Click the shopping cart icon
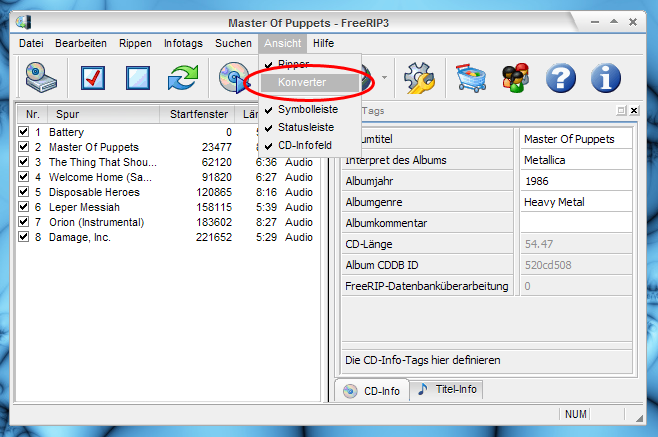The height and width of the screenshot is (437, 658). 471,78
